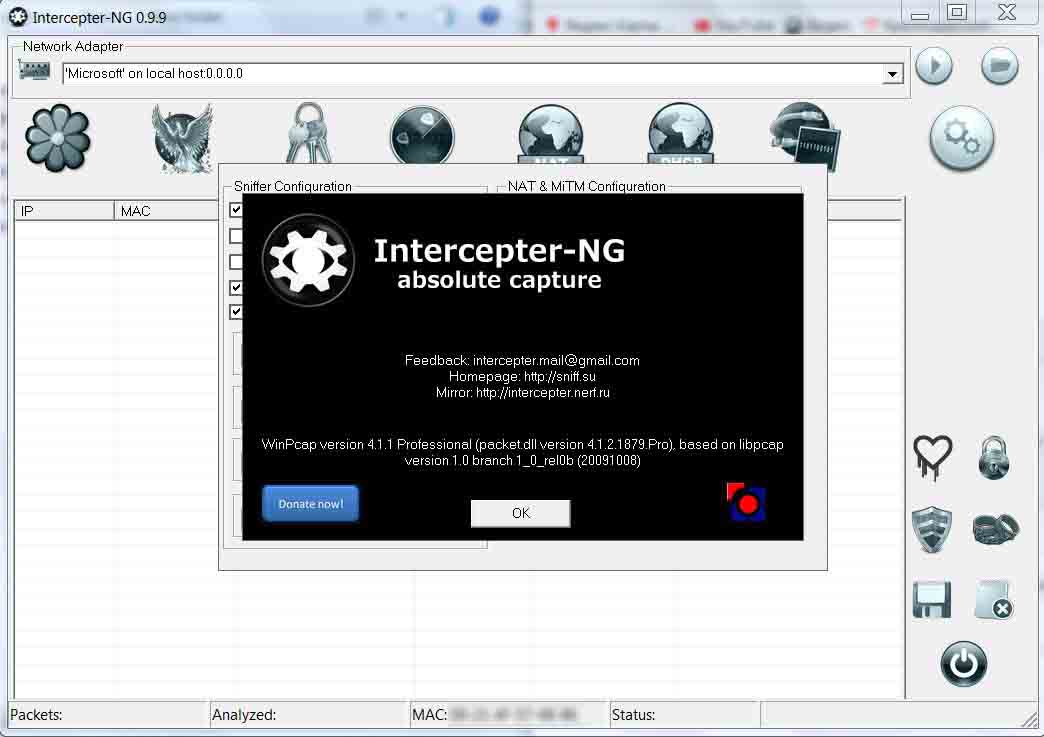
Task: Toggle fourth Sniffer Configuration checkbox
Action: point(235,288)
